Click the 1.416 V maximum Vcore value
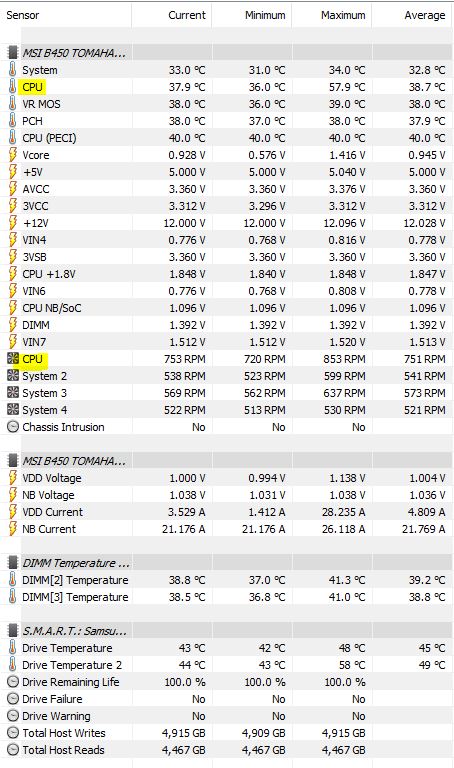This screenshot has height=768, width=454. (x=347, y=155)
